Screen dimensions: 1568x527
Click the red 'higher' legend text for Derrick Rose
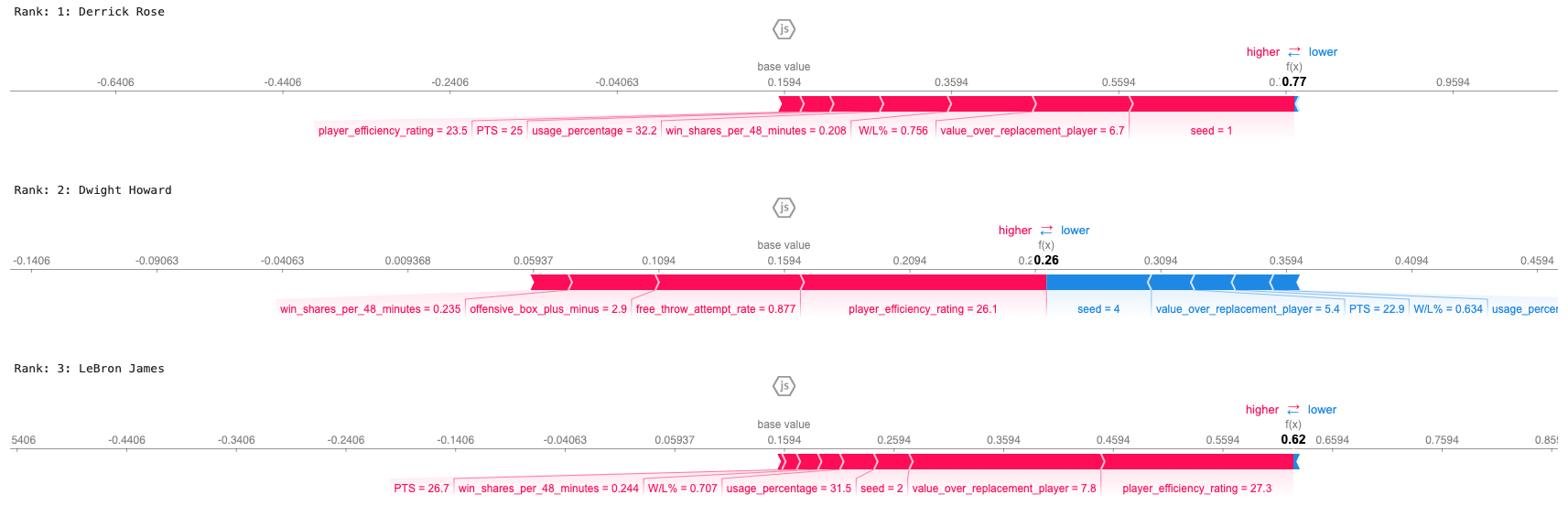coord(1263,52)
